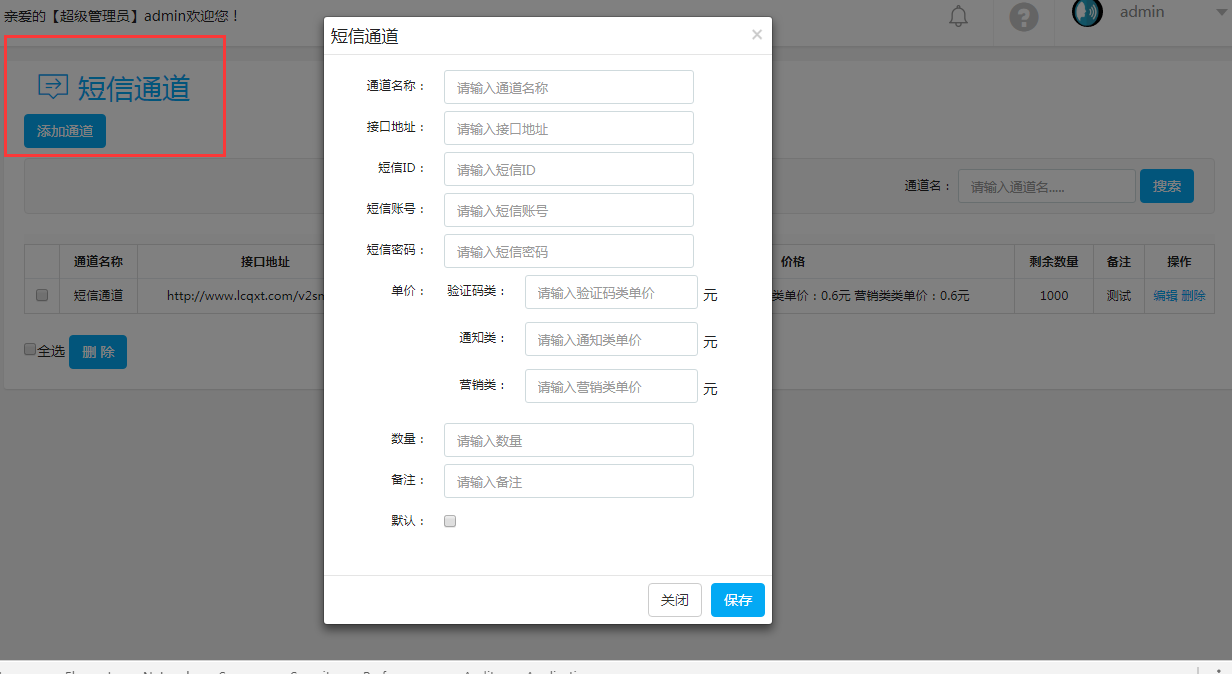1232x674 pixels.
Task: Check the 全选 select-all checkbox
Action: click(x=30, y=349)
